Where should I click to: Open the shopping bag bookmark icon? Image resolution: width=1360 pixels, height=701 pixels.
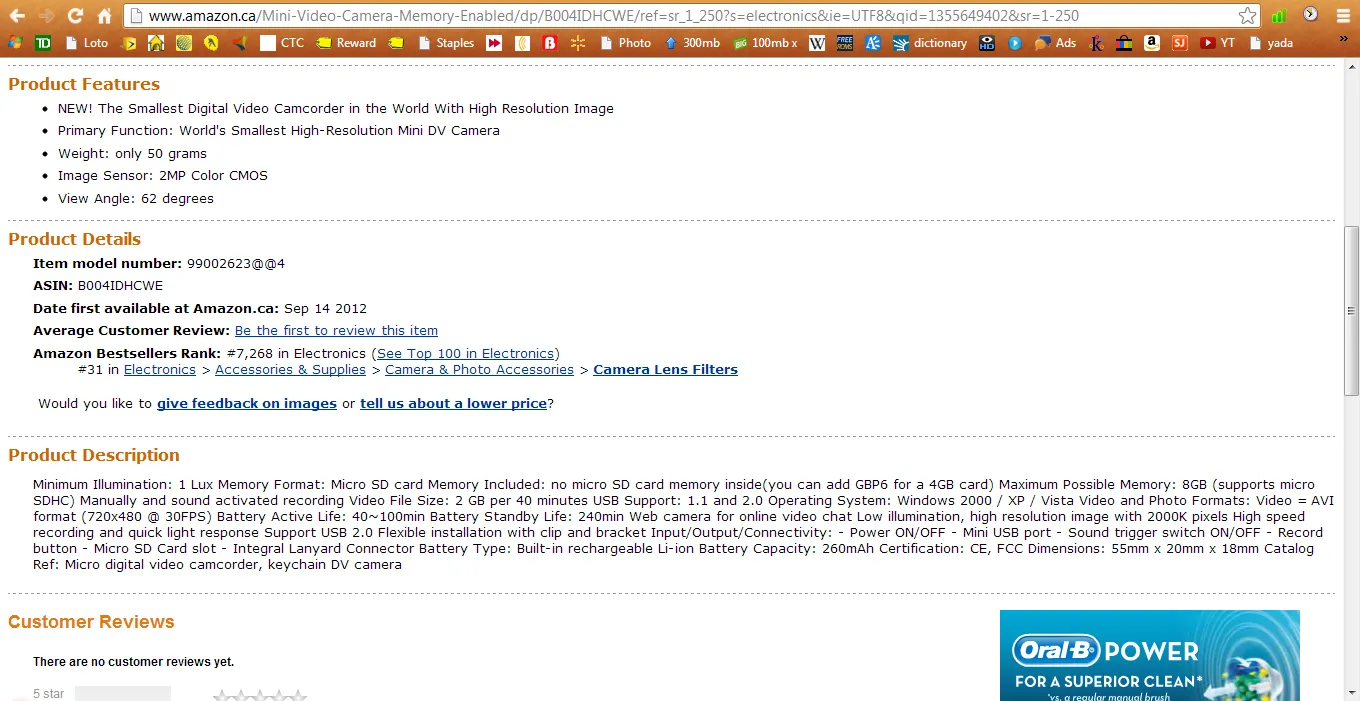pyautogui.click(x=1124, y=43)
